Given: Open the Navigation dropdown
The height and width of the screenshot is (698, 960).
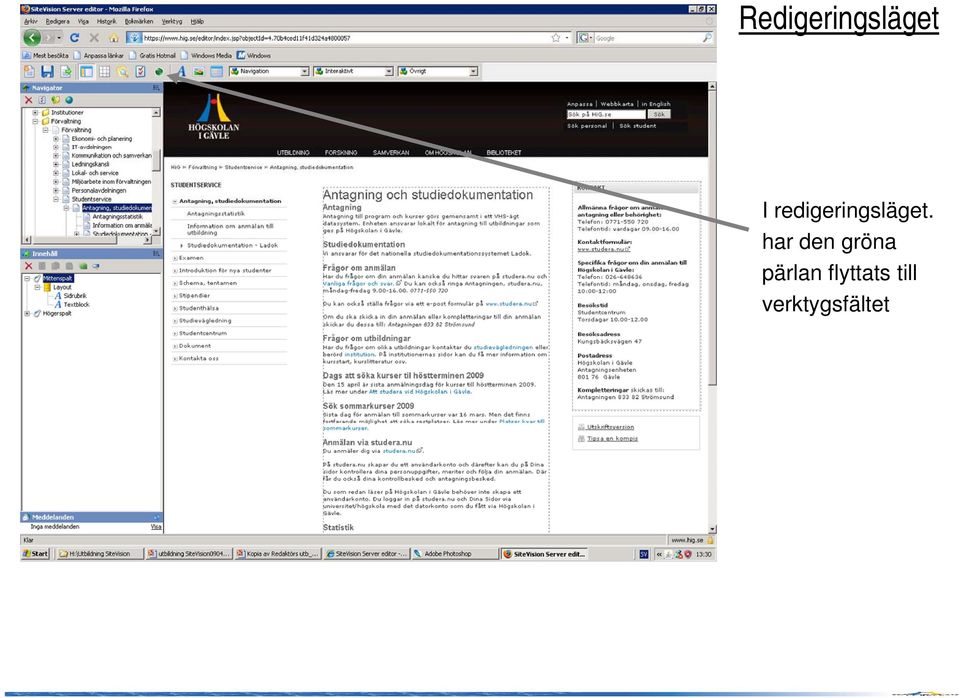Looking at the screenshot, I should [269, 72].
